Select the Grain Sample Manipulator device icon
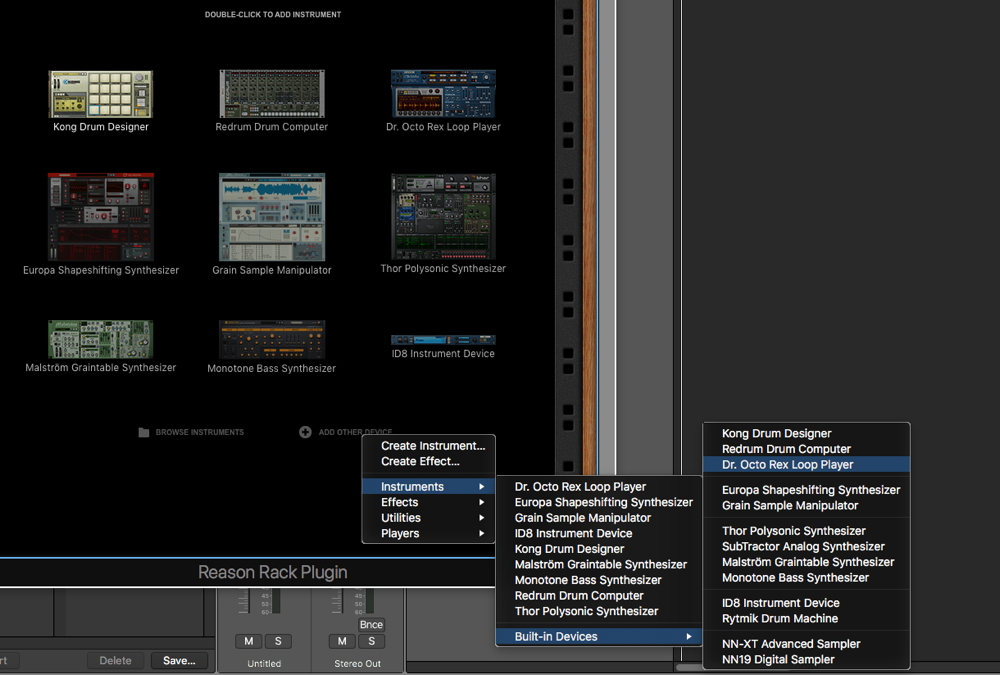This screenshot has height=675, width=1000. [x=272, y=216]
